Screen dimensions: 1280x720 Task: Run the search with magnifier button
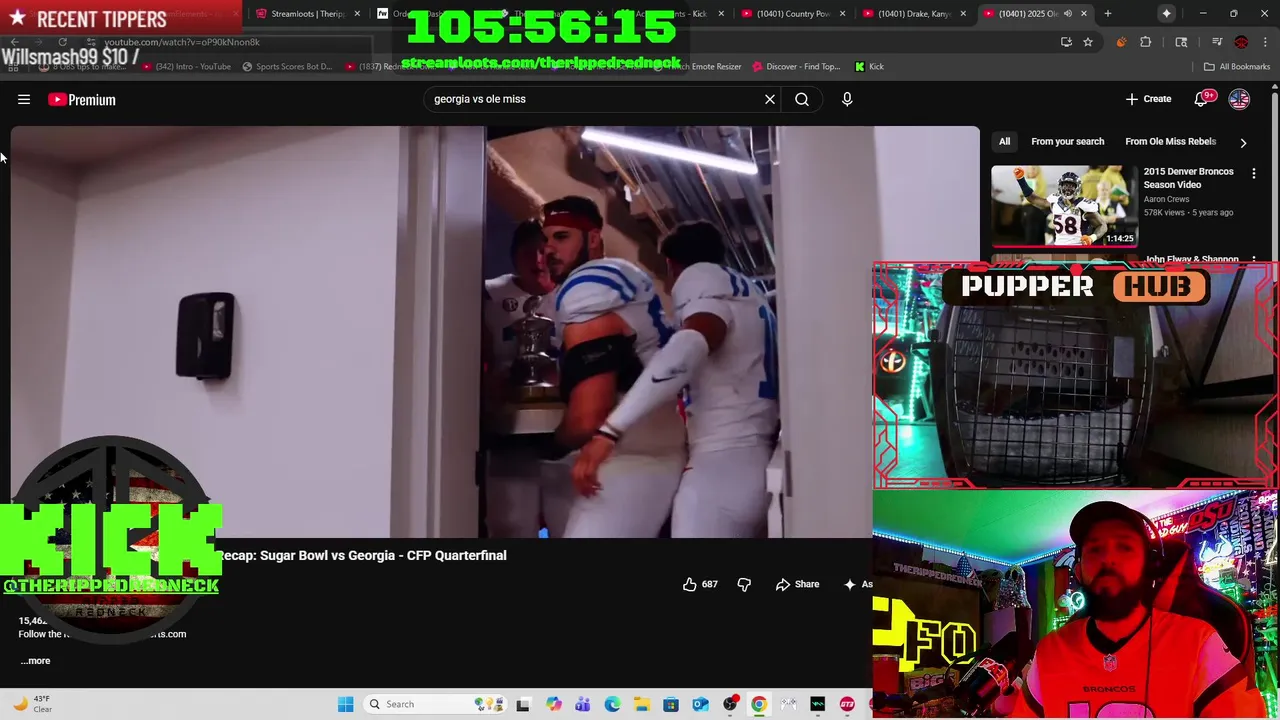pos(802,99)
